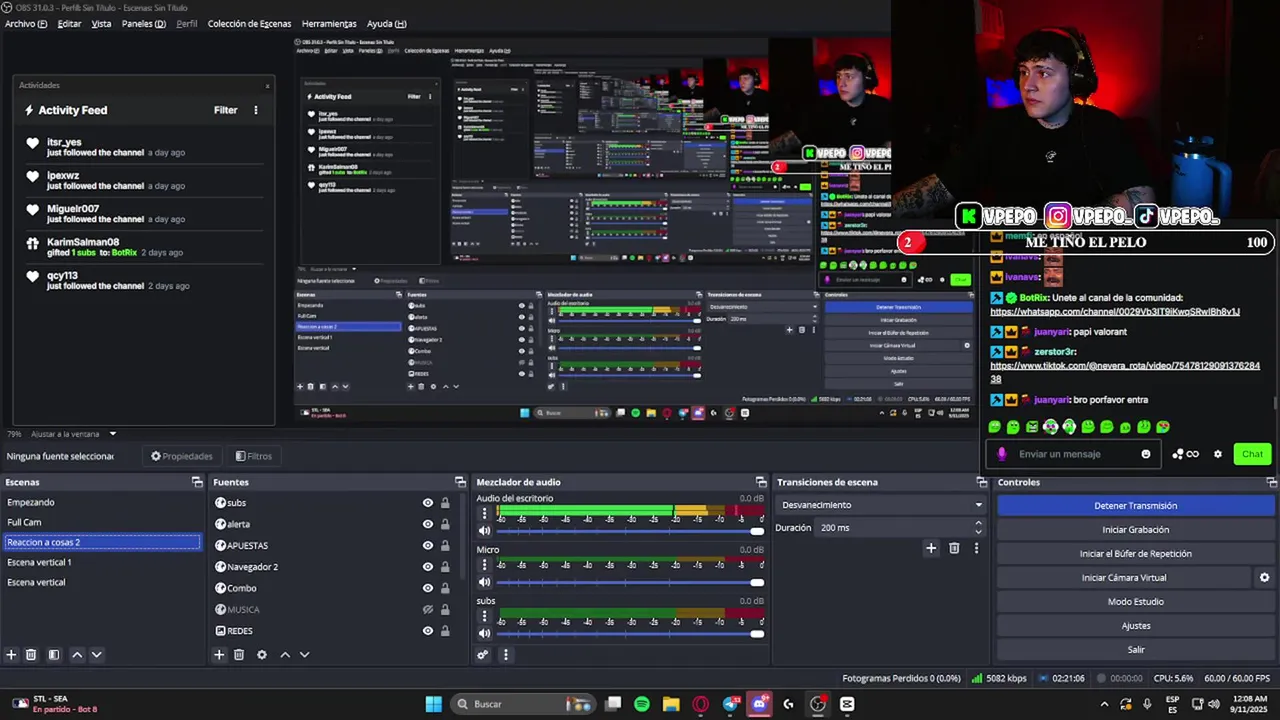This screenshot has height=720, width=1280.
Task: Open the Herramientas menu
Action: click(x=329, y=24)
